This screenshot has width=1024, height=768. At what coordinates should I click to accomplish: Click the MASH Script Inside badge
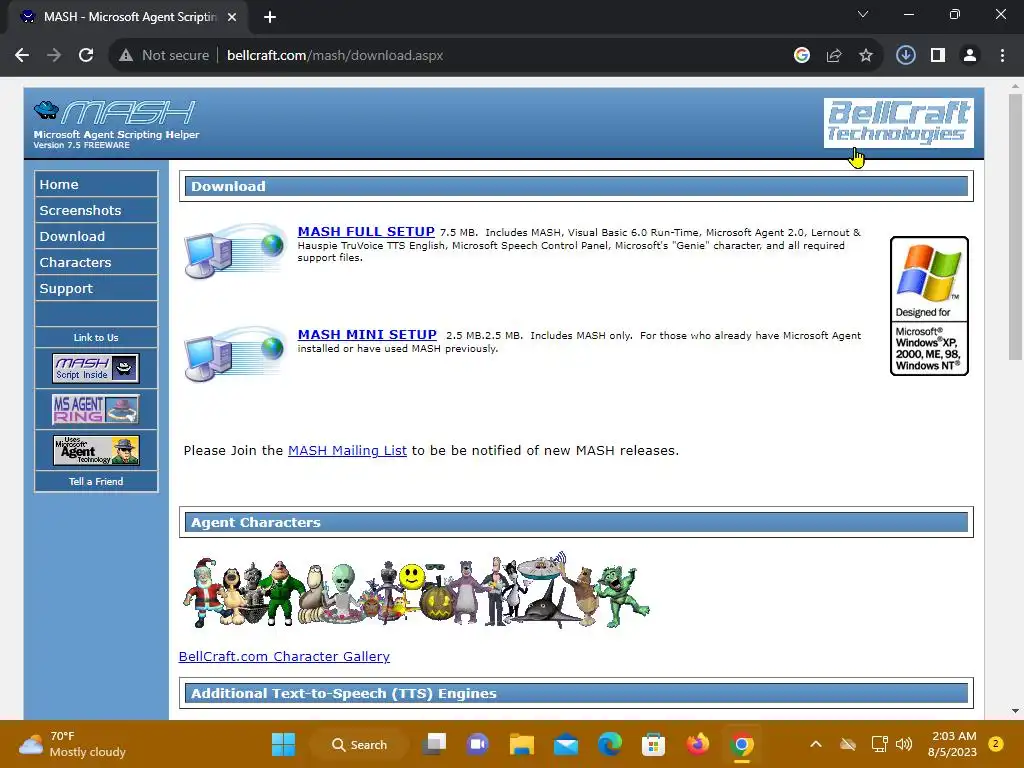tap(96, 368)
